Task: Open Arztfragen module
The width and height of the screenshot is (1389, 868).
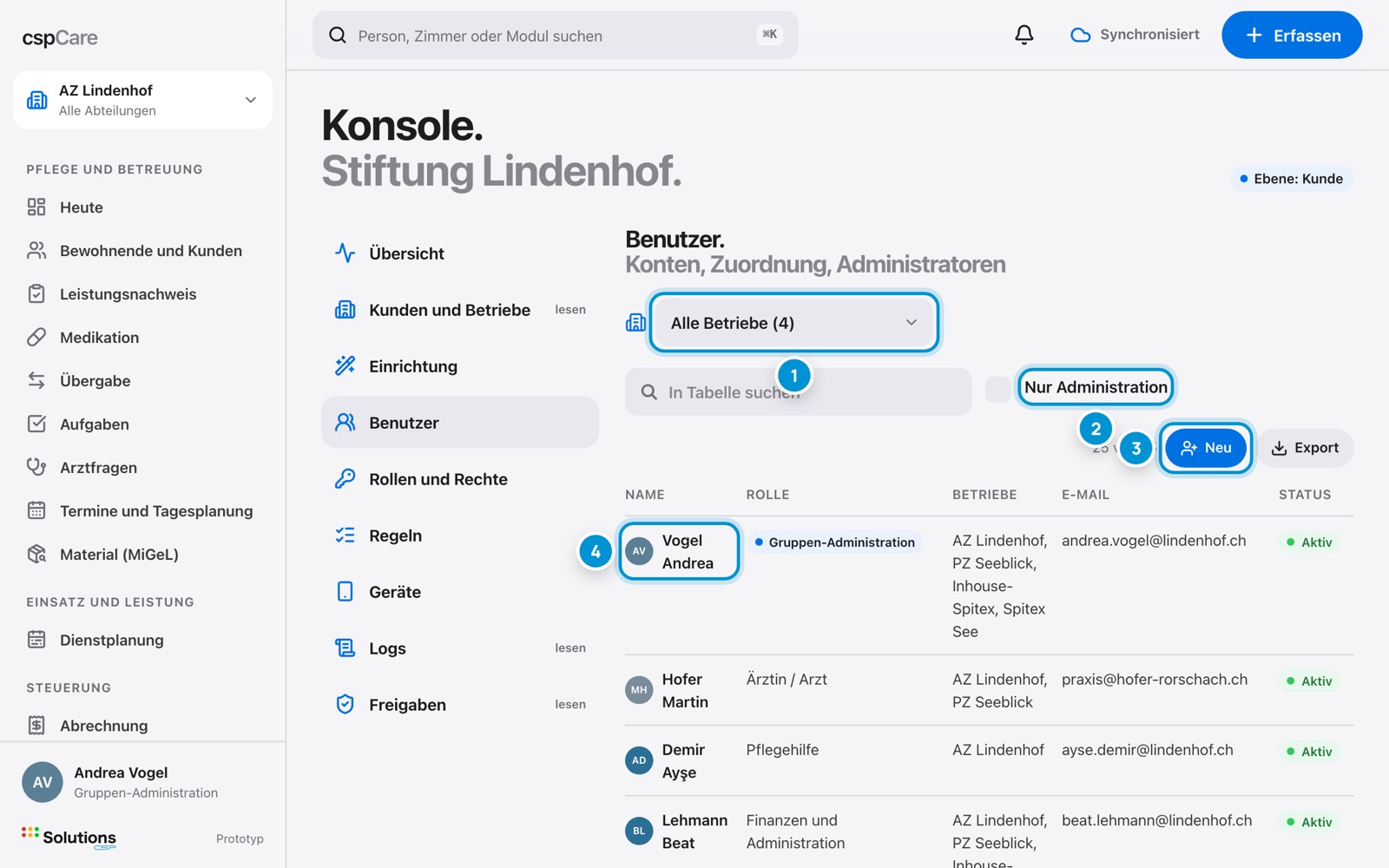Action: [143, 468]
